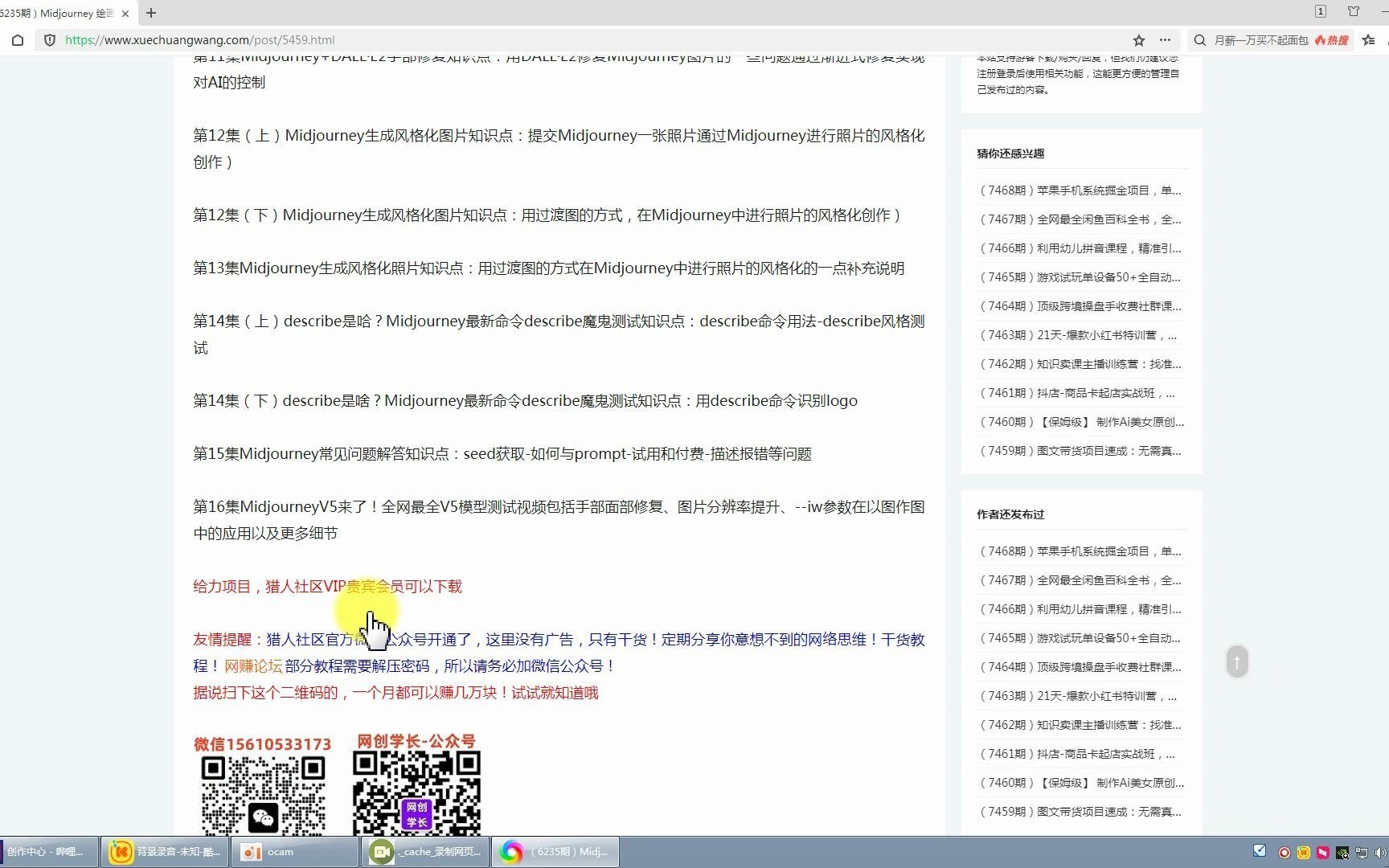Open 7466期 幼儿拼音课程 under 作者还发布过
Image resolution: width=1389 pixels, height=868 pixels.
pos(1080,609)
